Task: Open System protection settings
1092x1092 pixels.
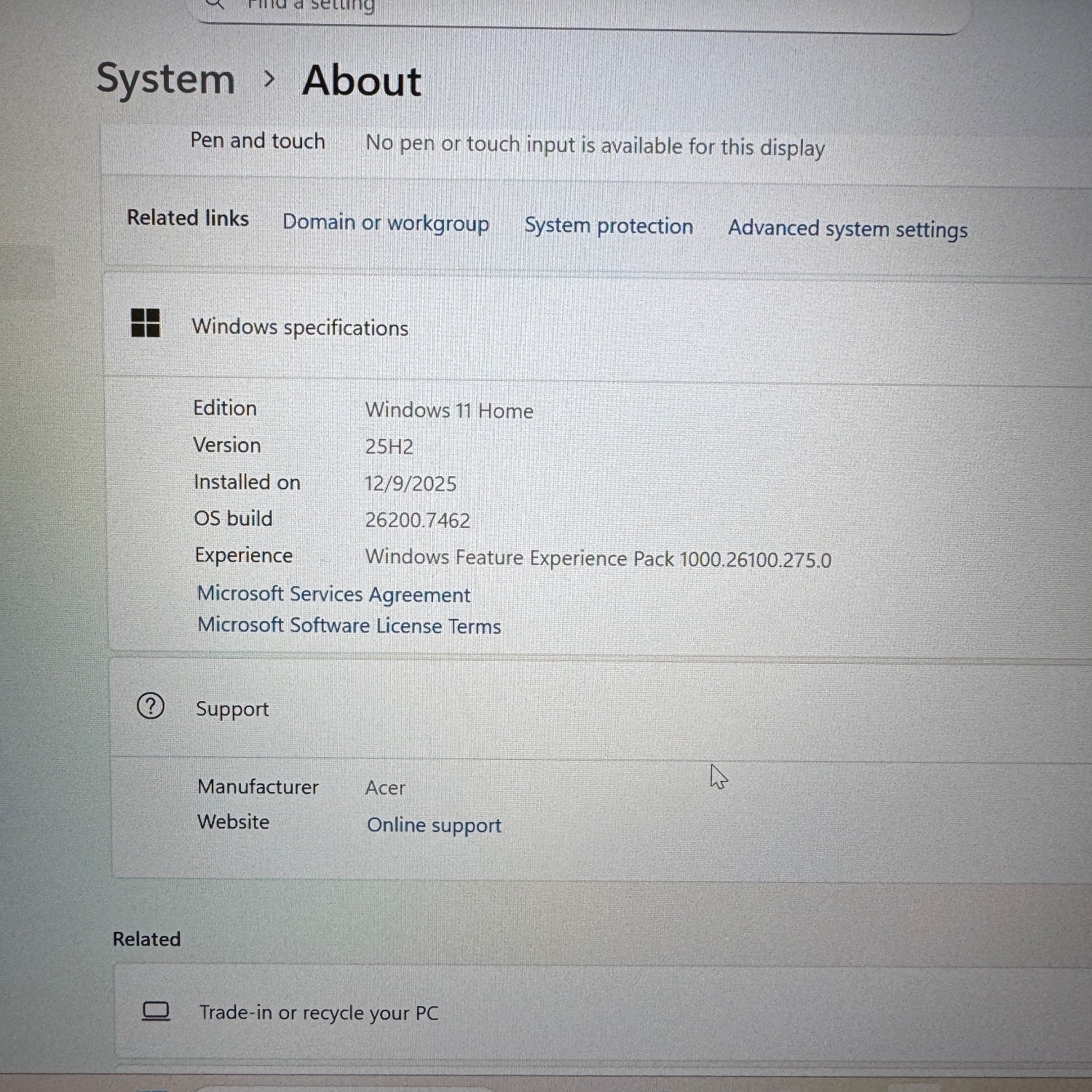Action: [609, 226]
